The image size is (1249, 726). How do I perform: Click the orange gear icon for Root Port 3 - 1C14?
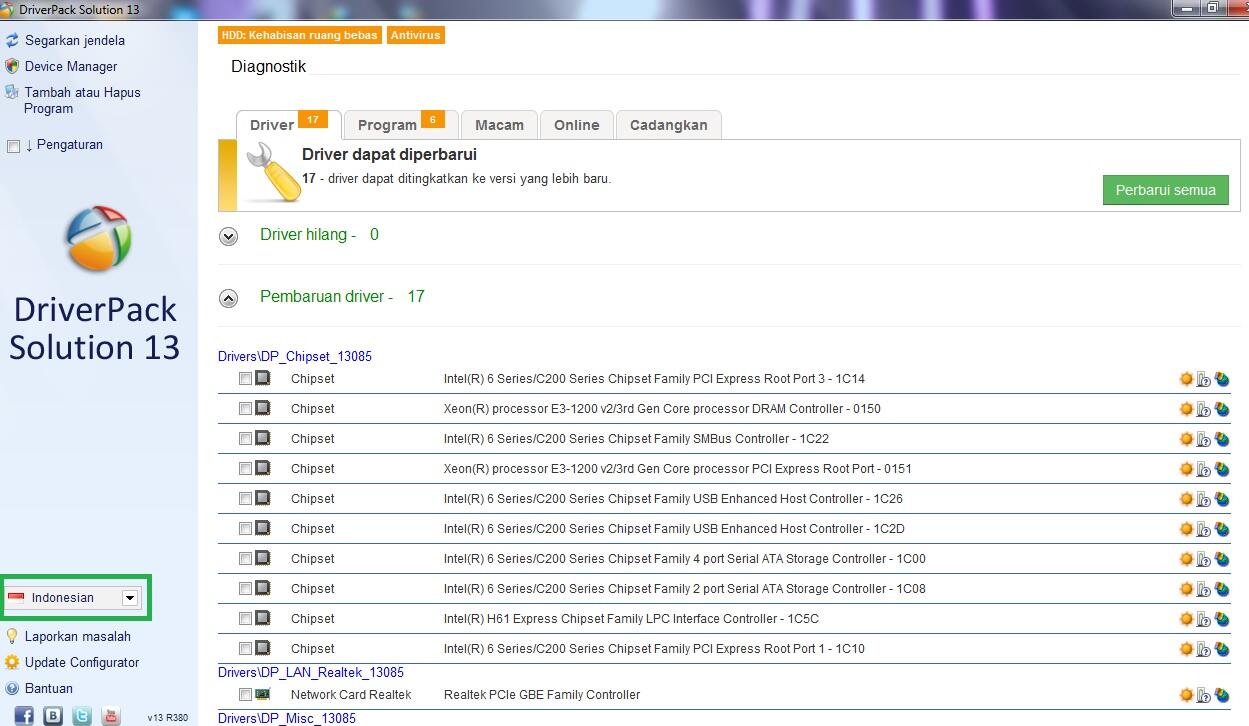click(1187, 379)
